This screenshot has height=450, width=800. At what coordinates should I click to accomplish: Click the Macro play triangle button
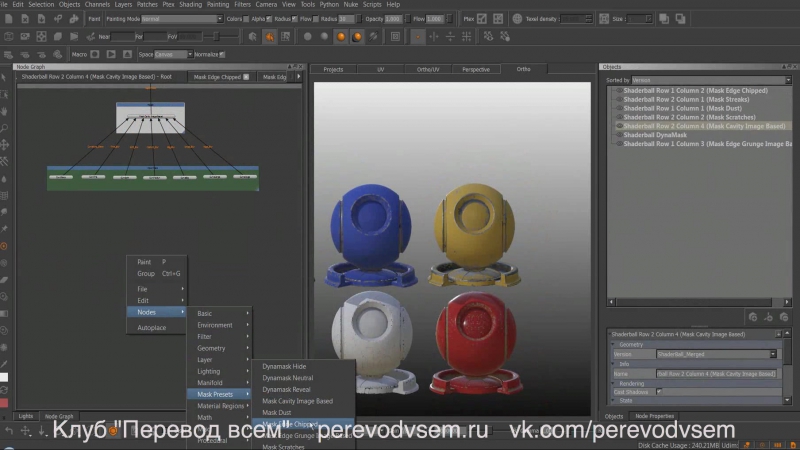111,54
